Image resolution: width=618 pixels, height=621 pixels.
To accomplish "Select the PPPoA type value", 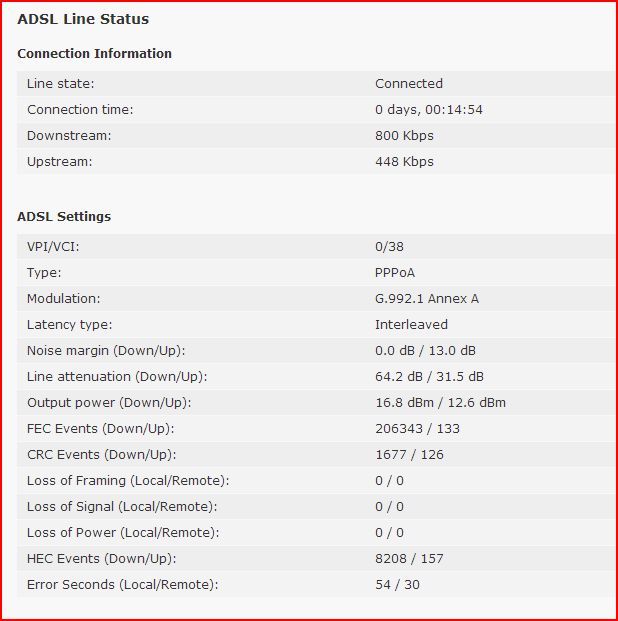I will [x=395, y=272].
